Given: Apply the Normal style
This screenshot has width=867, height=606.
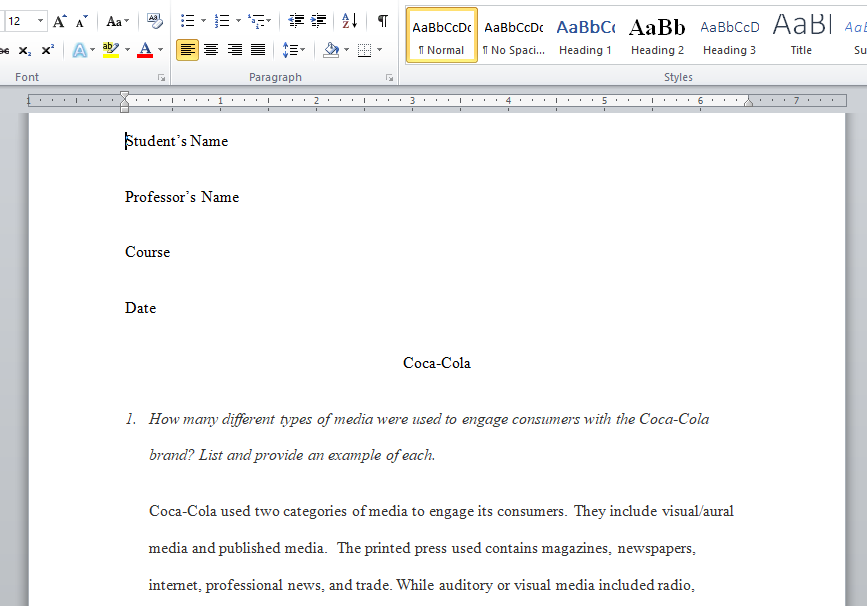Looking at the screenshot, I should click(x=441, y=36).
